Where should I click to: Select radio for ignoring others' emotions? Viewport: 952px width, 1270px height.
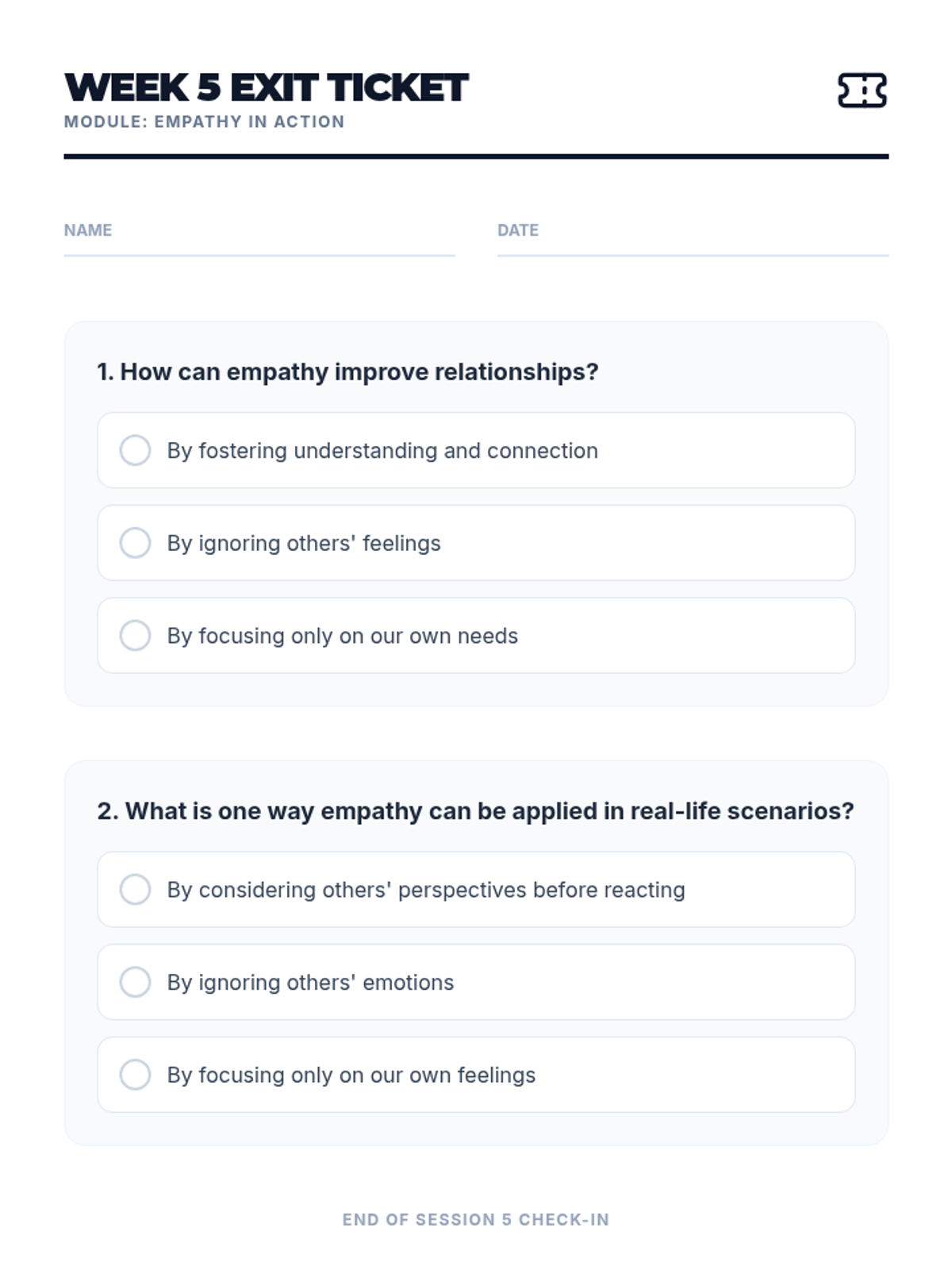pyautogui.click(x=135, y=982)
